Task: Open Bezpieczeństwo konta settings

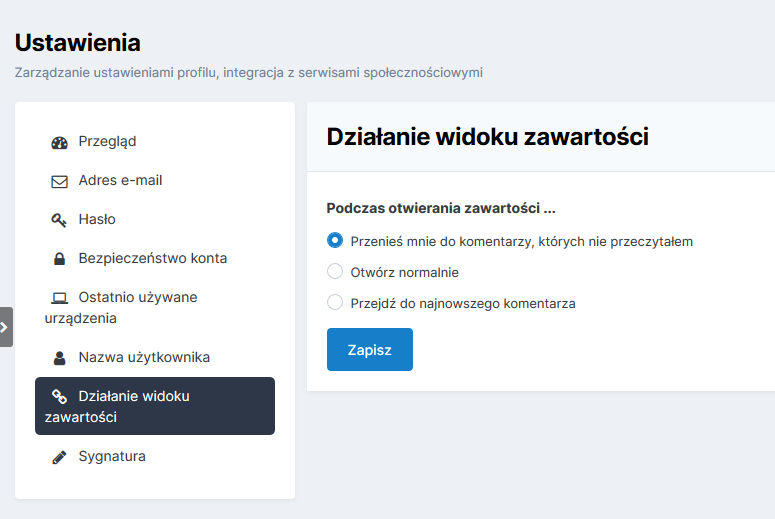Action: (x=152, y=259)
